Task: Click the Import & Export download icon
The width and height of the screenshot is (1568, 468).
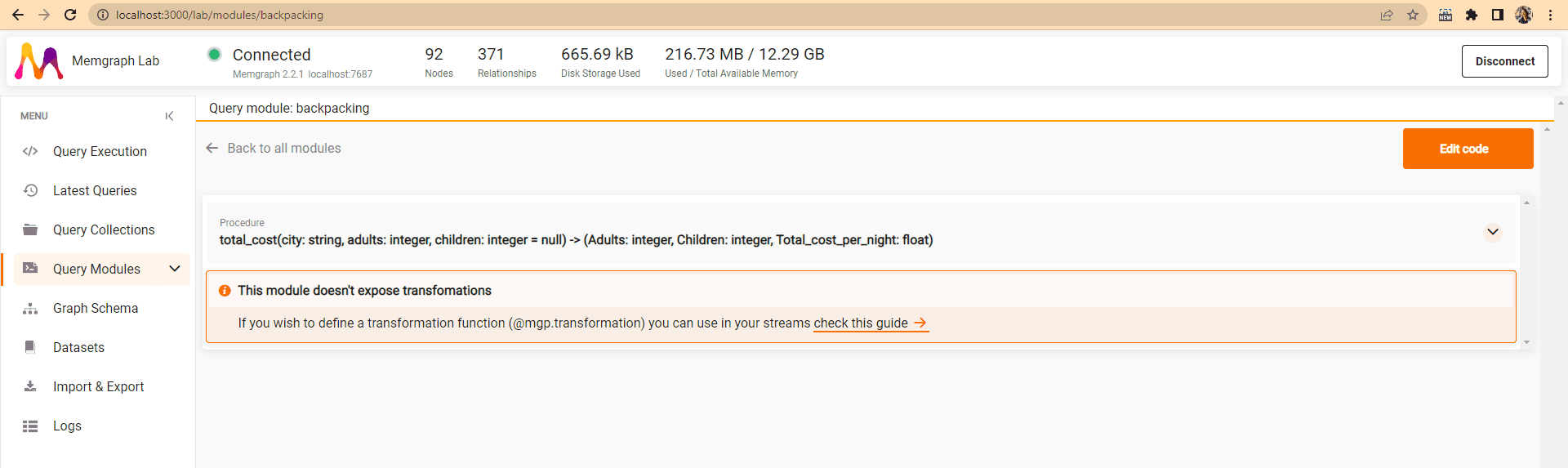Action: pyautogui.click(x=30, y=386)
